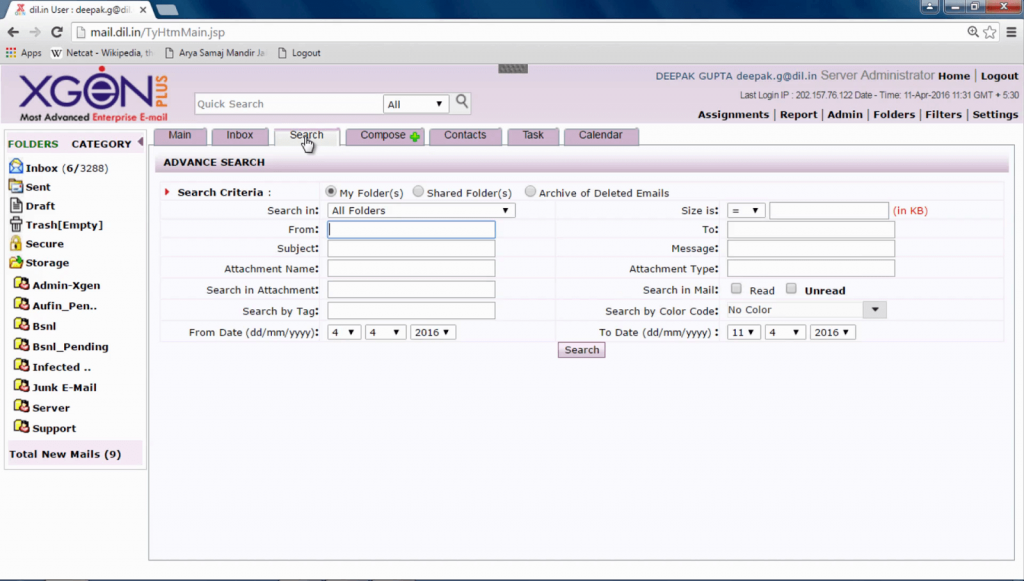This screenshot has width=1024, height=581.
Task: Open the Calendar tab
Action: click(x=601, y=135)
